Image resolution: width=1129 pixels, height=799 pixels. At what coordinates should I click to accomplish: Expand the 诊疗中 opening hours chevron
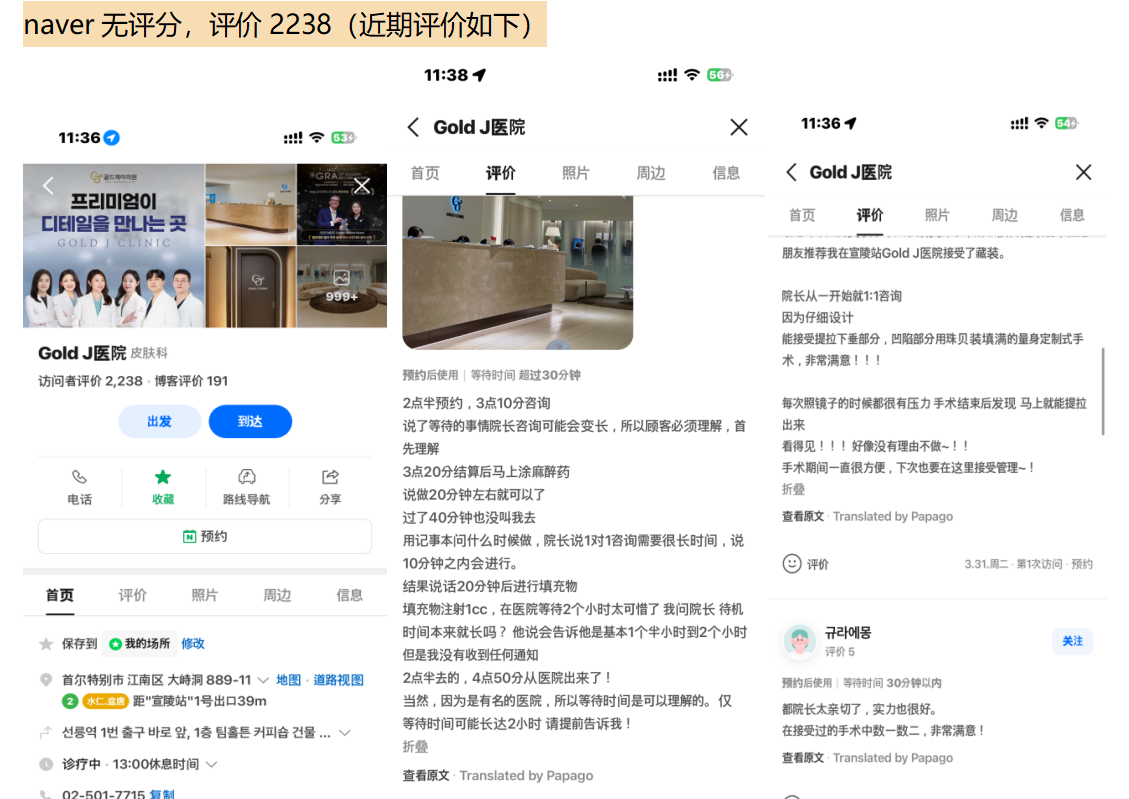(x=212, y=764)
